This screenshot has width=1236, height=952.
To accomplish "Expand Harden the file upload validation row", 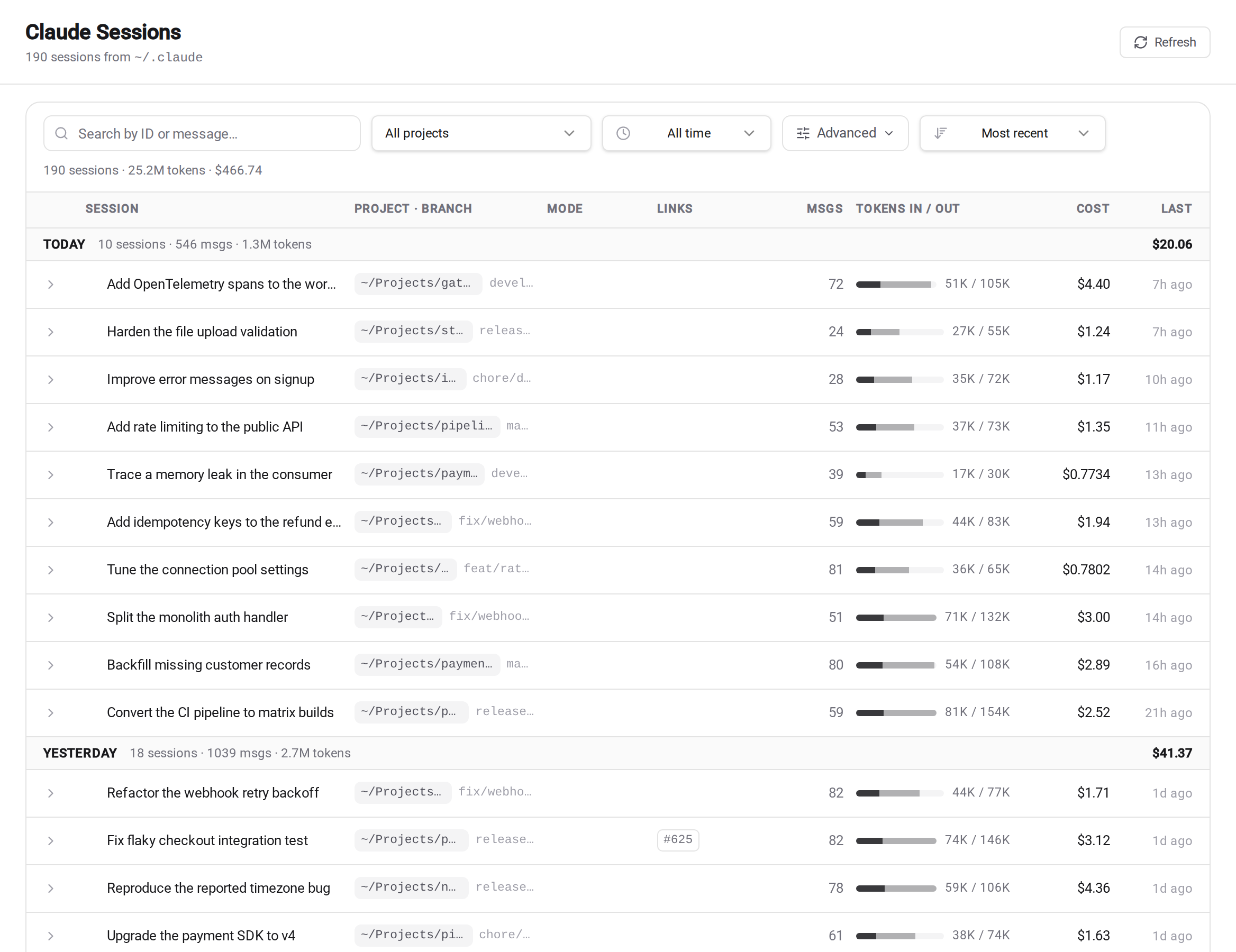I will pos(50,332).
